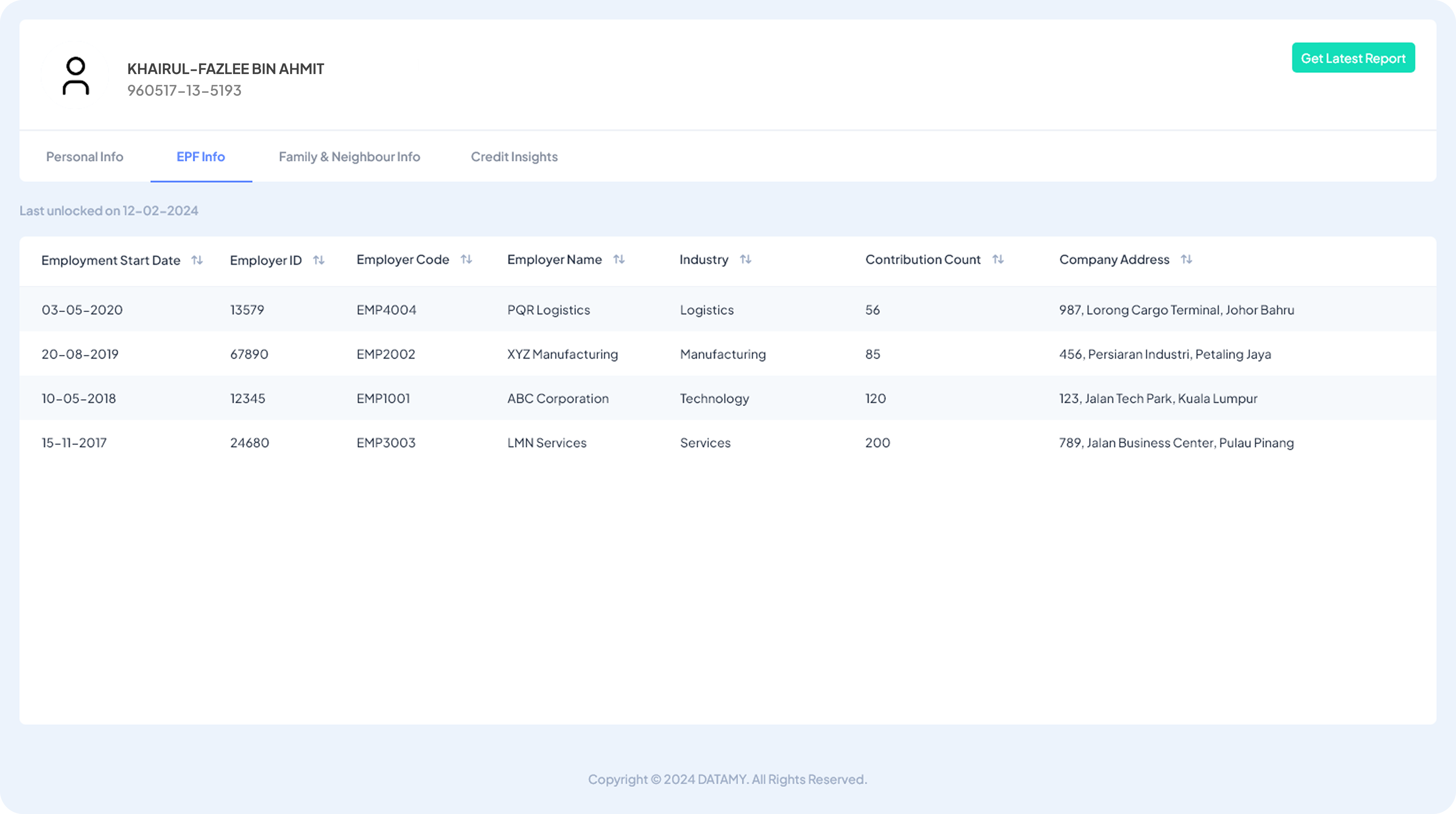This screenshot has height=814, width=1456.
Task: Open the Family & Neighbour Info tab
Action: 349,157
